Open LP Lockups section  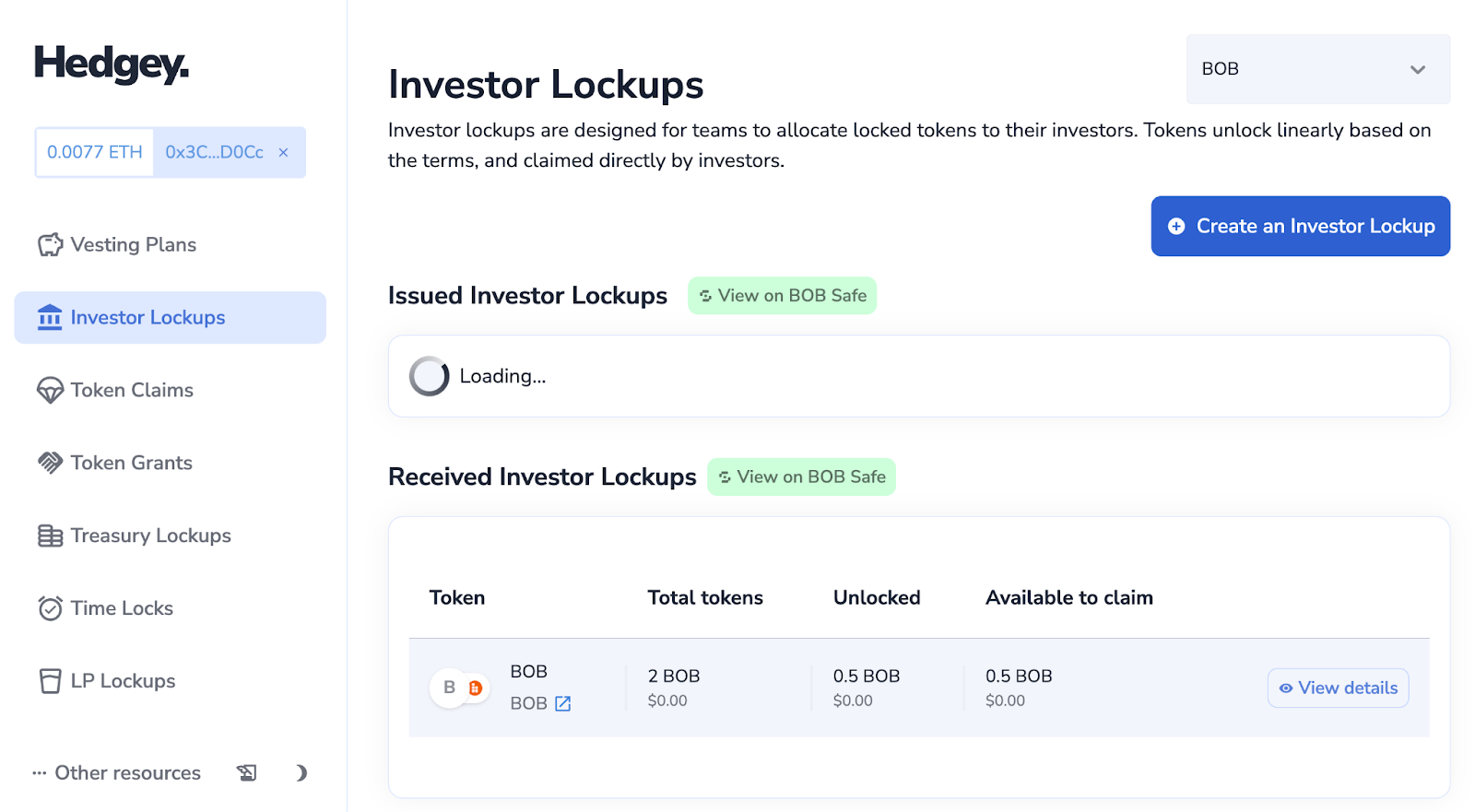[x=123, y=681]
